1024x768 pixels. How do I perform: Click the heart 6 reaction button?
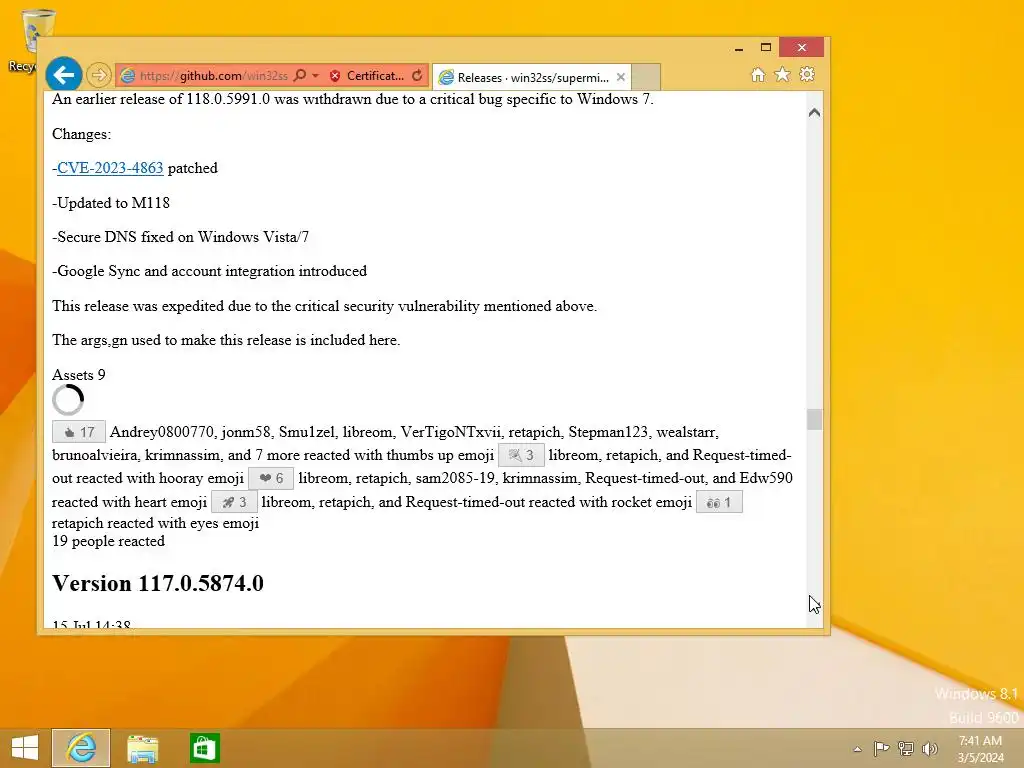[271, 478]
